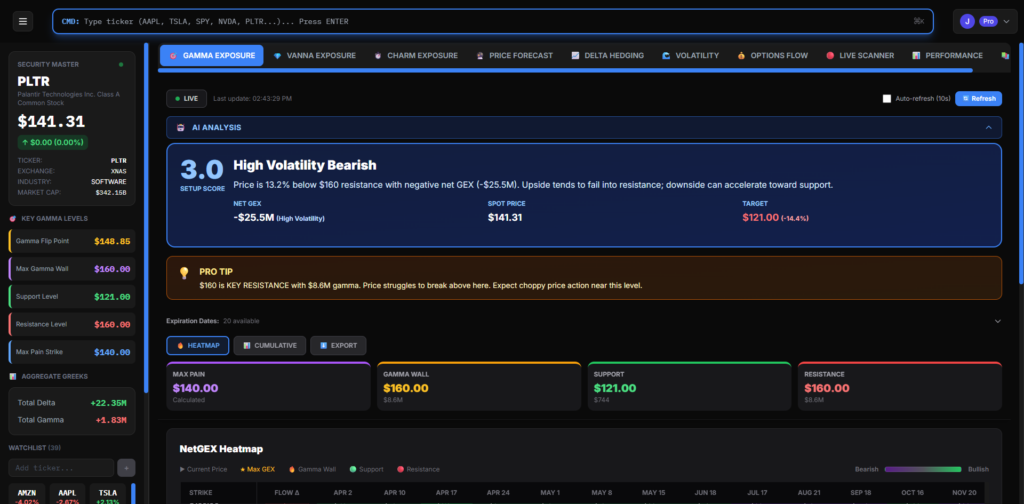The width and height of the screenshot is (1024, 504).
Task: Click the red Resistance legend dot
Action: (x=400, y=469)
